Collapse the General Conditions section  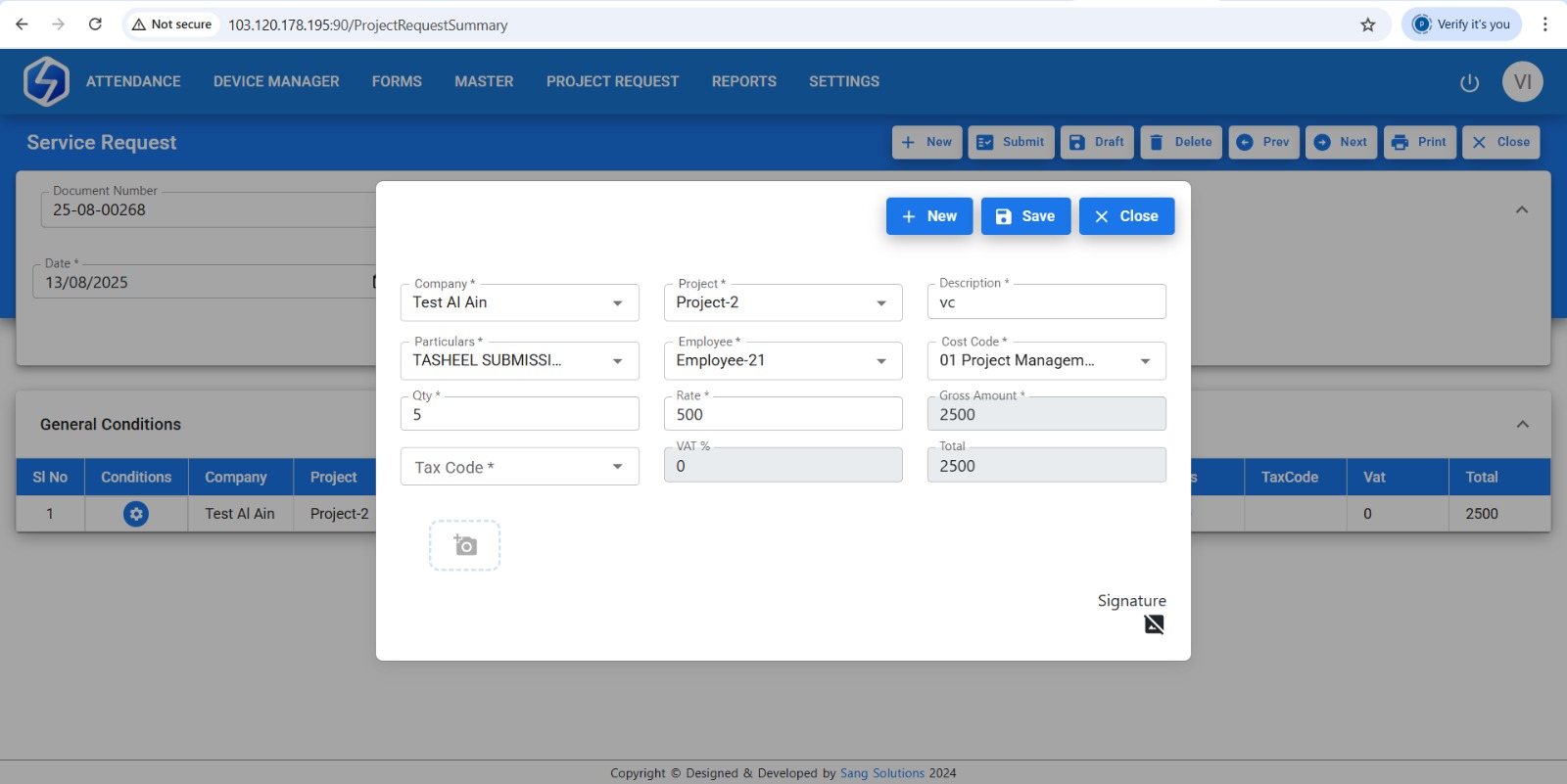1522,424
